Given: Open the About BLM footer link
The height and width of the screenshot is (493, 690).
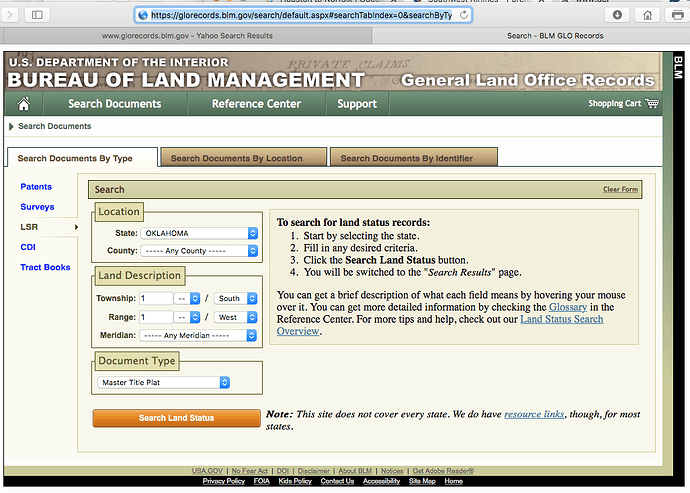Looking at the screenshot, I should tap(355, 471).
